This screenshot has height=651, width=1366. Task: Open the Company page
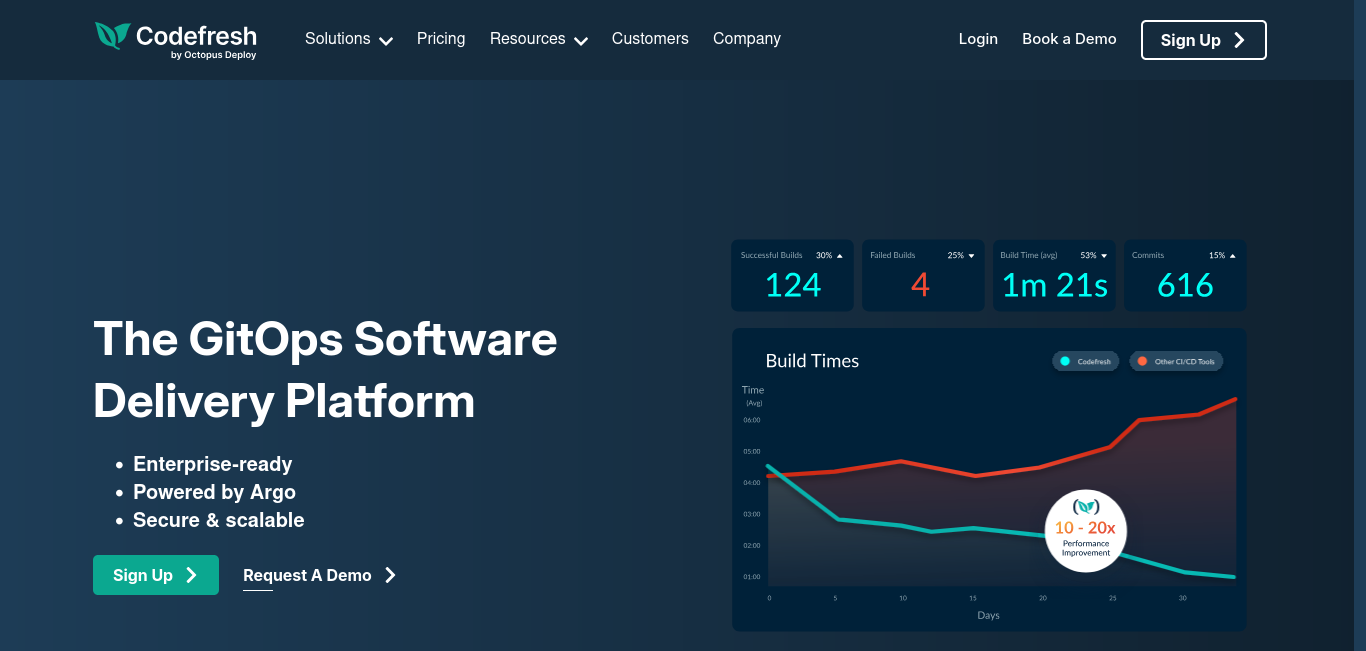[x=747, y=39]
